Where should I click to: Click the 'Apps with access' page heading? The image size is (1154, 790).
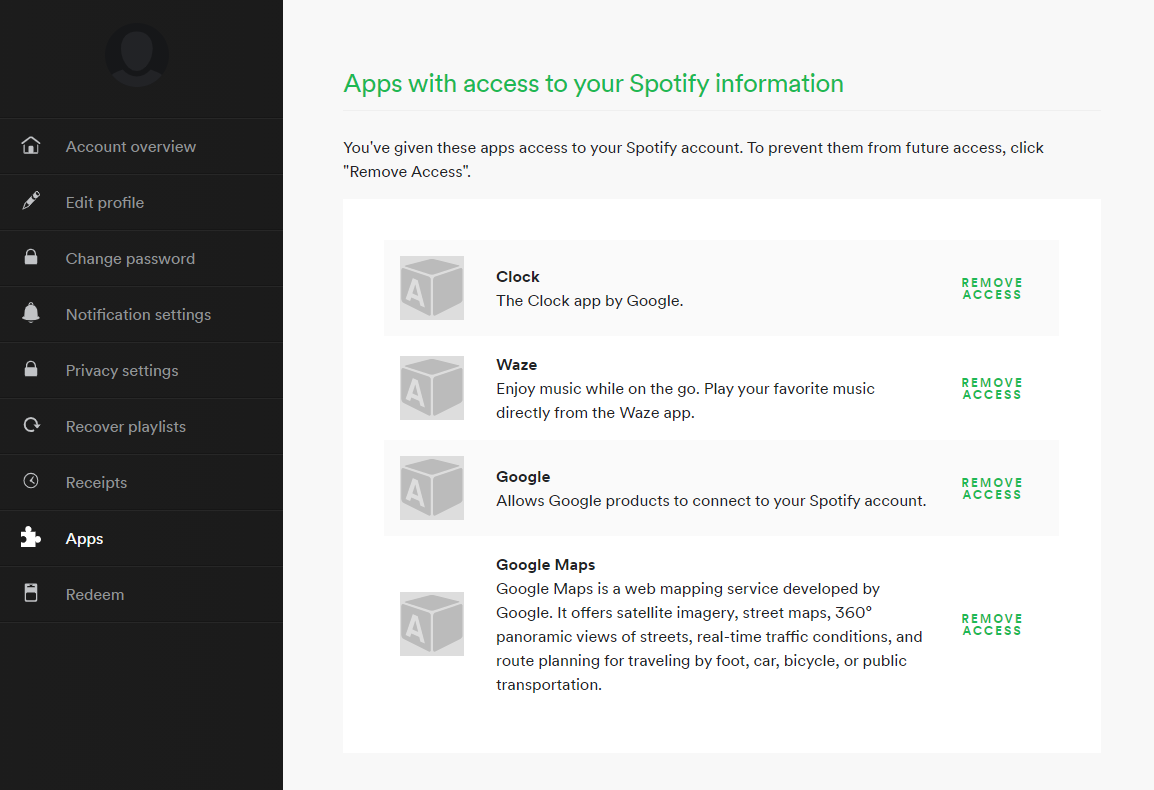tap(593, 83)
